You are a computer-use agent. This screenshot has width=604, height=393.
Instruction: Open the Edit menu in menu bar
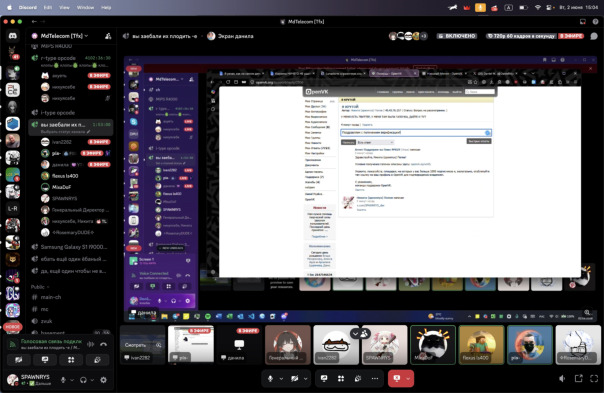point(48,7)
